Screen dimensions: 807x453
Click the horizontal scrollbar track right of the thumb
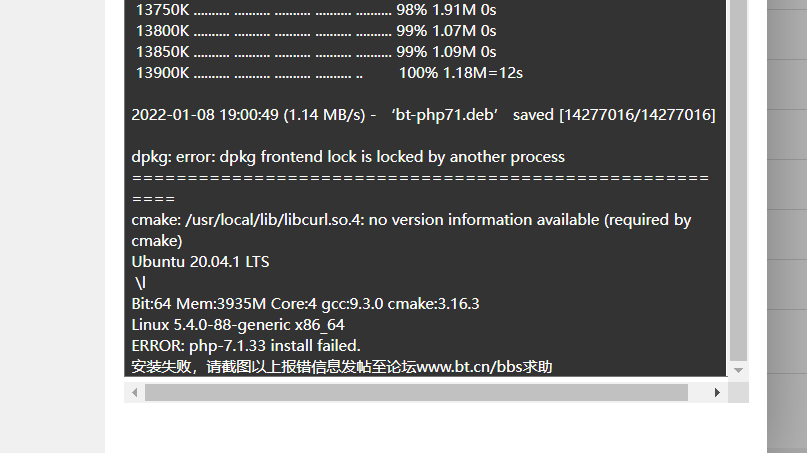click(x=697, y=393)
